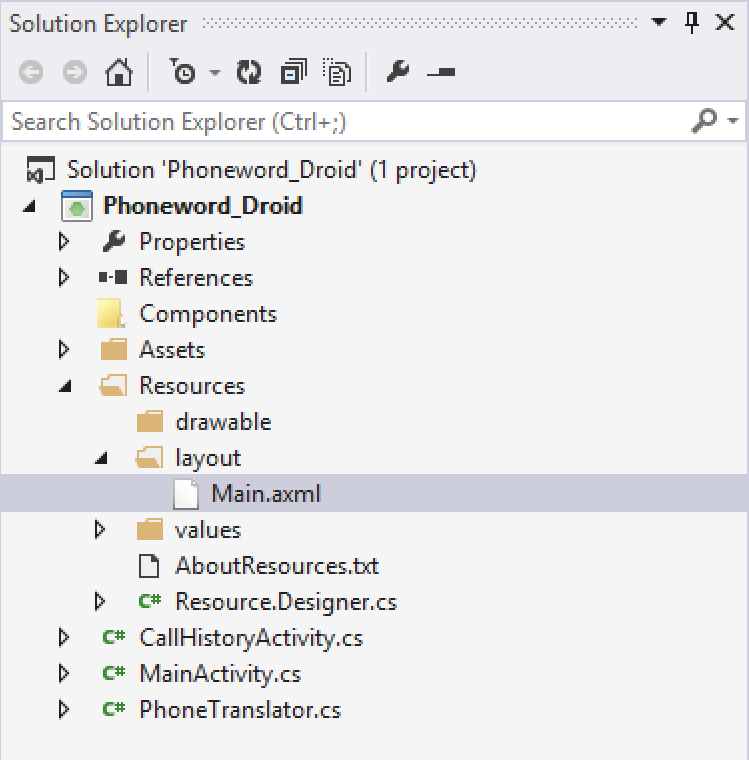
Task: Click in the Search Solution Explorer field
Action: (x=340, y=122)
